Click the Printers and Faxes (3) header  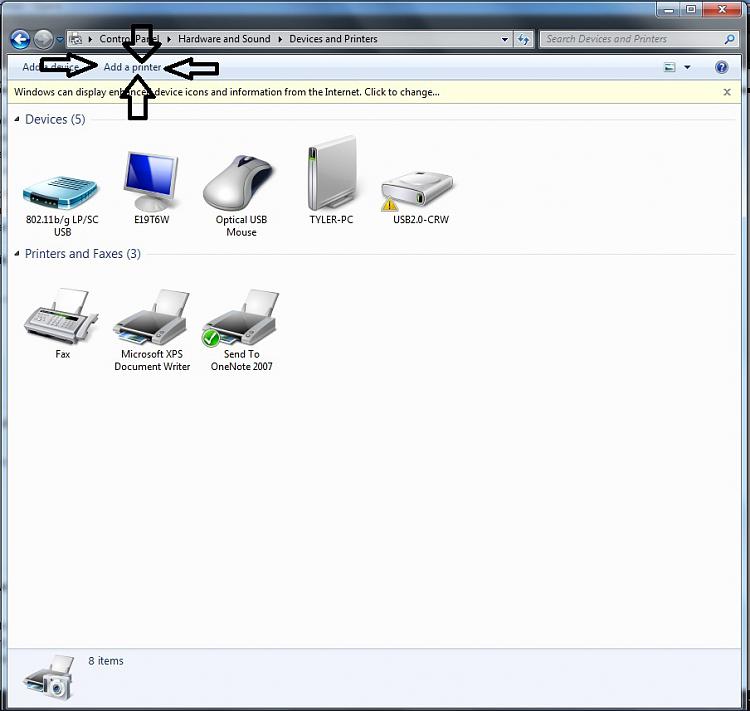pyautogui.click(x=83, y=254)
